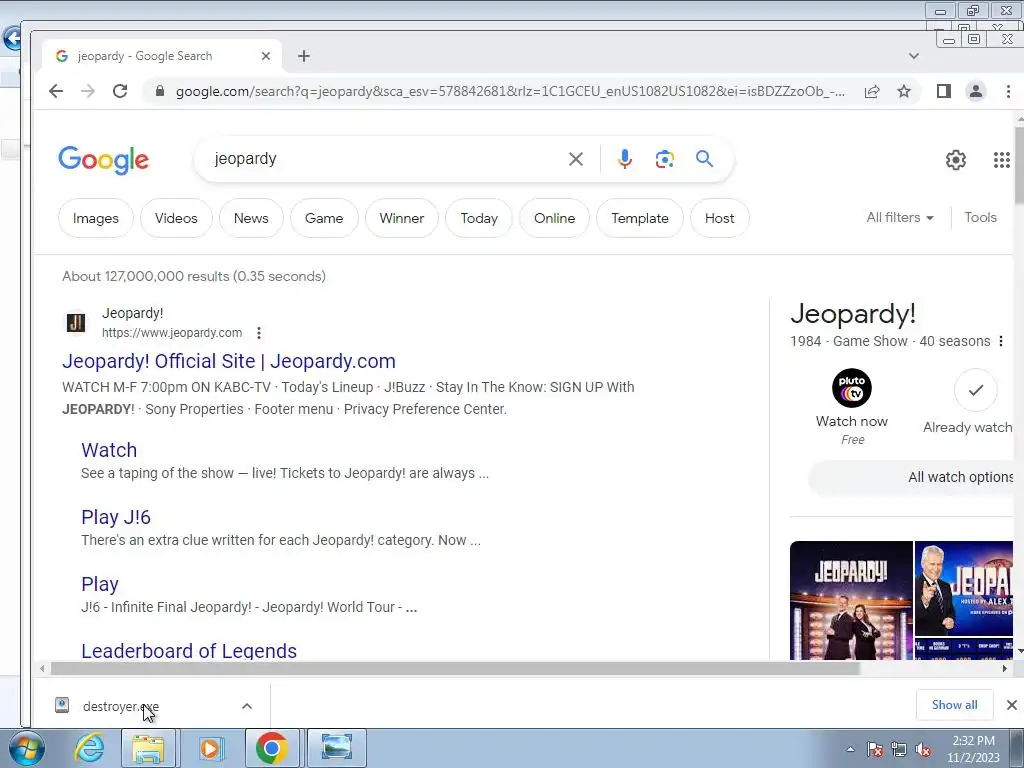Click the destroyer.exe file icon in downloads bar
The width and height of the screenshot is (1024, 768).
pyautogui.click(x=62, y=705)
